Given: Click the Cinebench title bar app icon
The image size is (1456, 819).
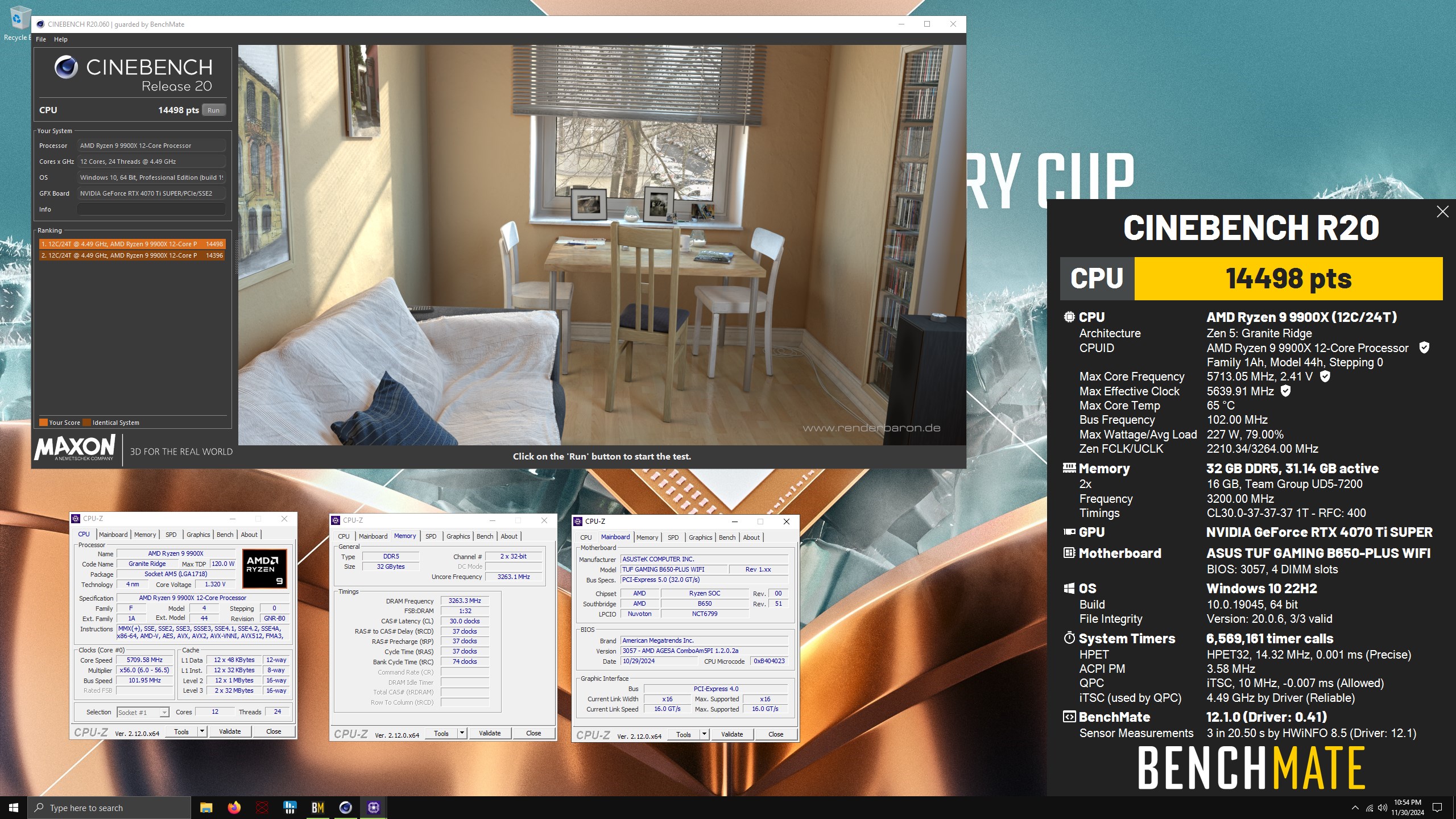Looking at the screenshot, I should (40, 24).
